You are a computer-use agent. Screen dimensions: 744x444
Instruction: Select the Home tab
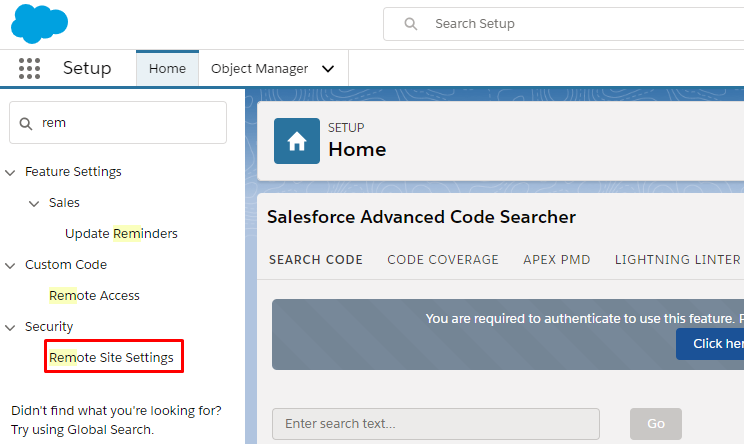pyautogui.click(x=167, y=68)
